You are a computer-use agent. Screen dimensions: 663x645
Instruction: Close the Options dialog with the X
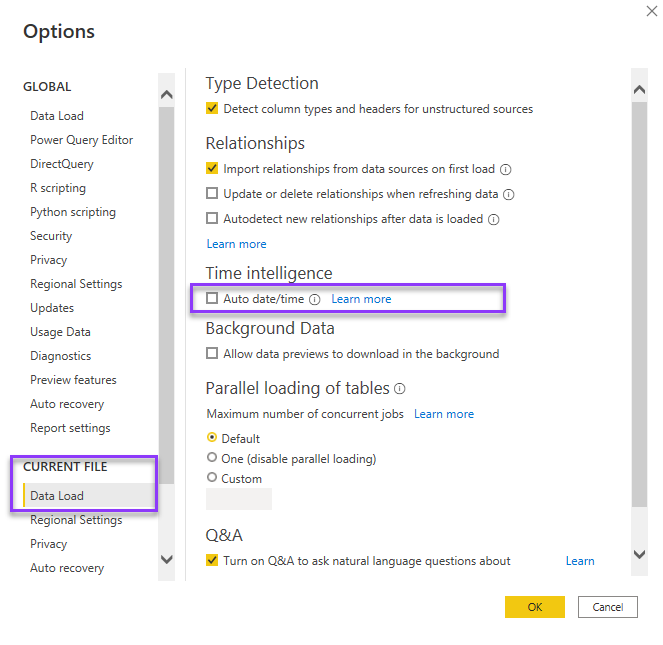[x=652, y=11]
